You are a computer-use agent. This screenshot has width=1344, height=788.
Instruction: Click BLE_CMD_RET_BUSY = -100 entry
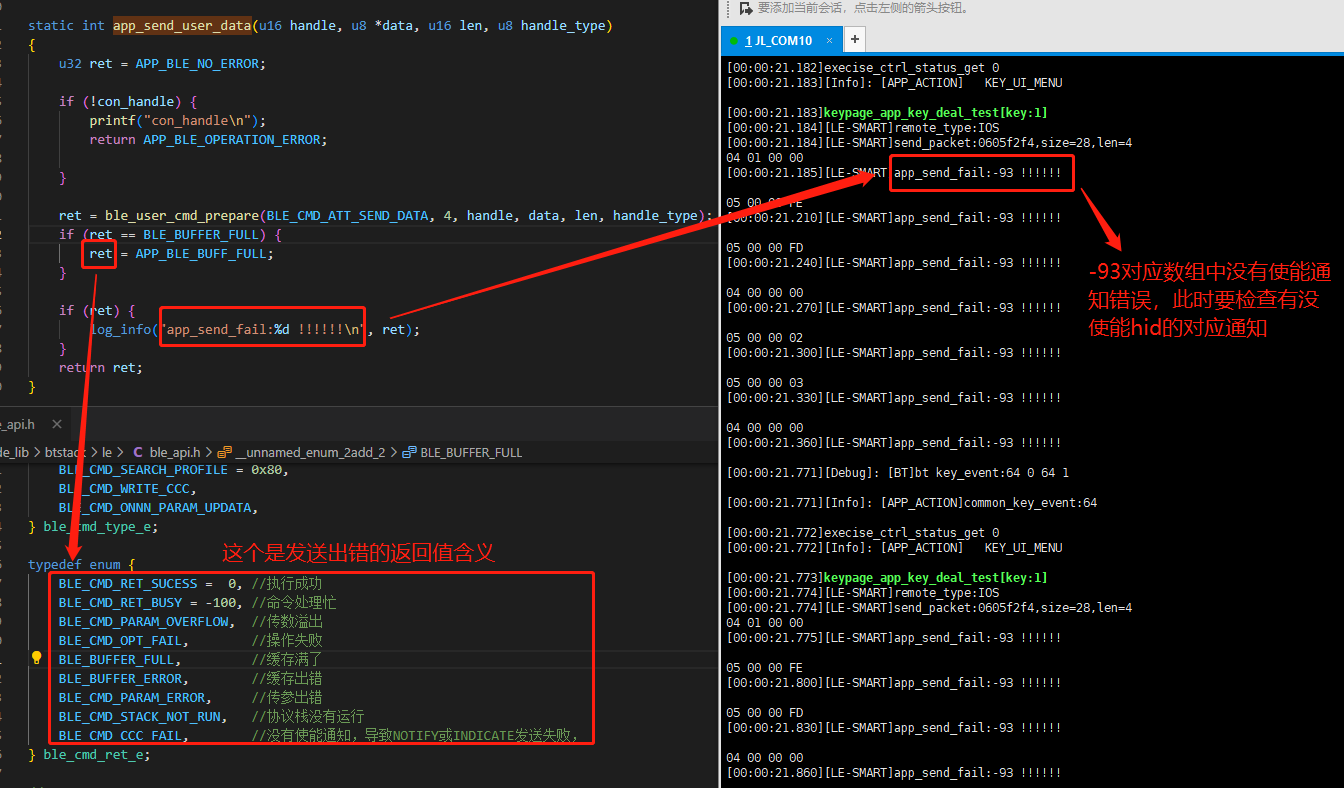click(150, 602)
